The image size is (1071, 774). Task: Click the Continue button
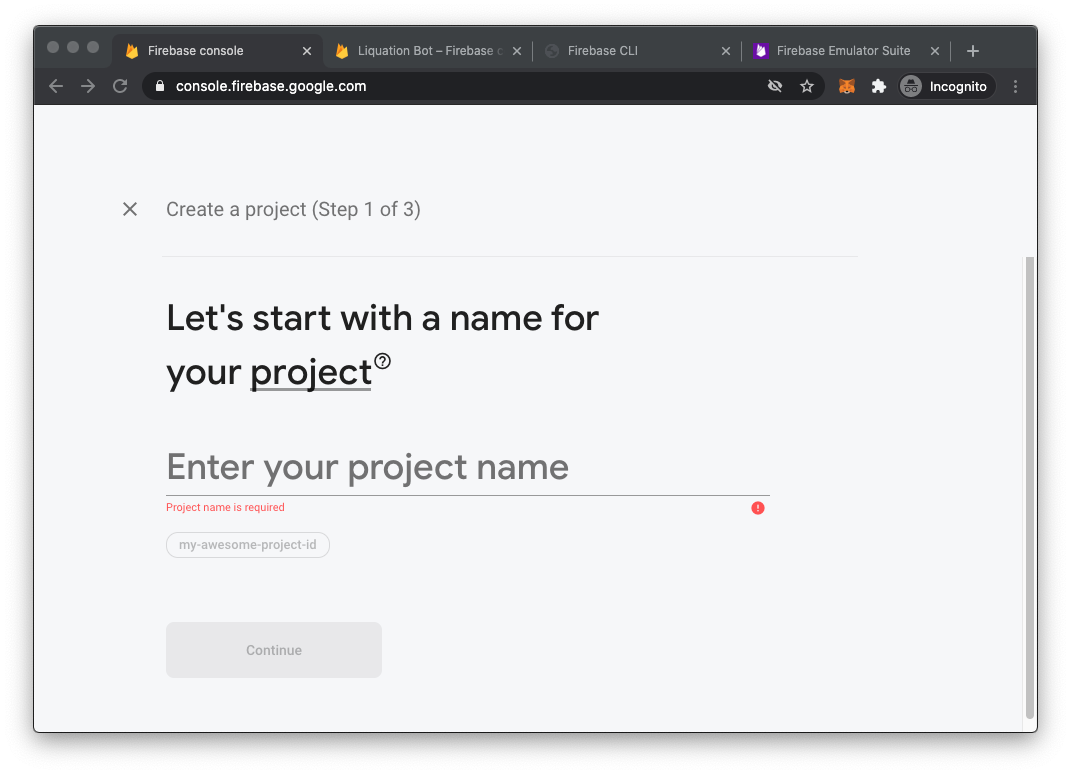pyautogui.click(x=274, y=650)
